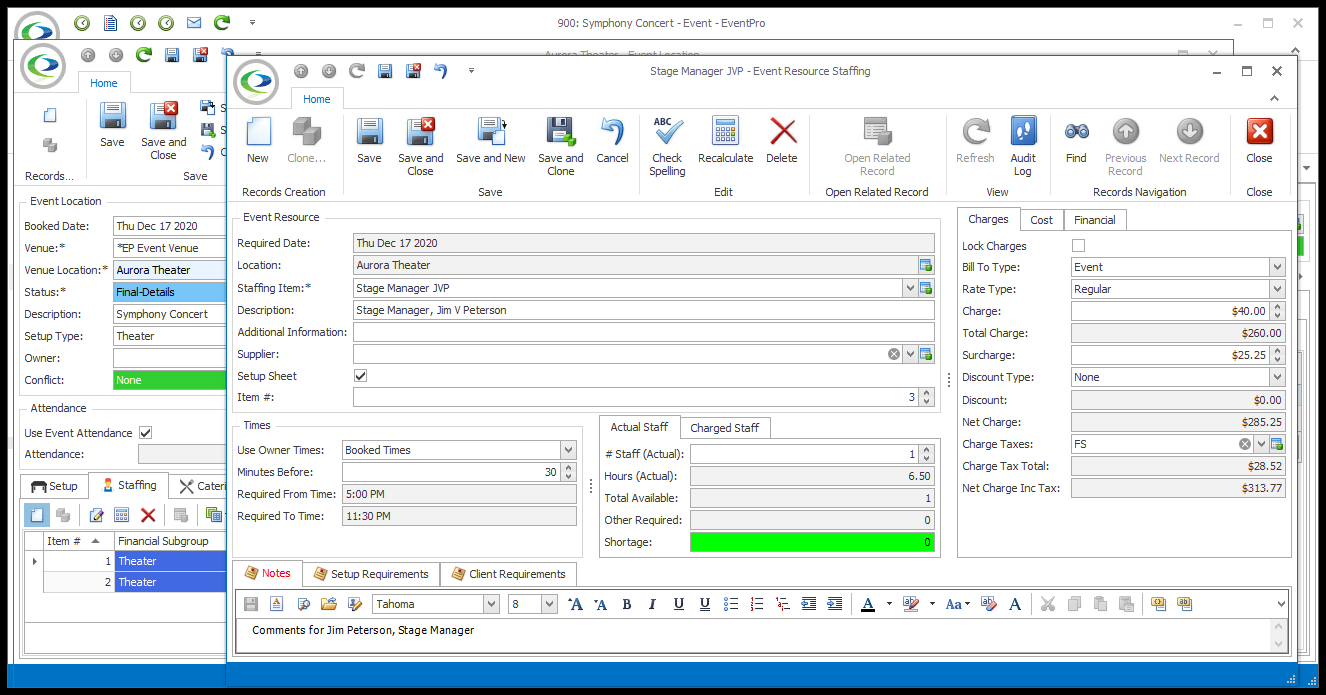This screenshot has width=1326, height=695.
Task: Choose Save and New in the ribbon
Action: click(x=491, y=140)
